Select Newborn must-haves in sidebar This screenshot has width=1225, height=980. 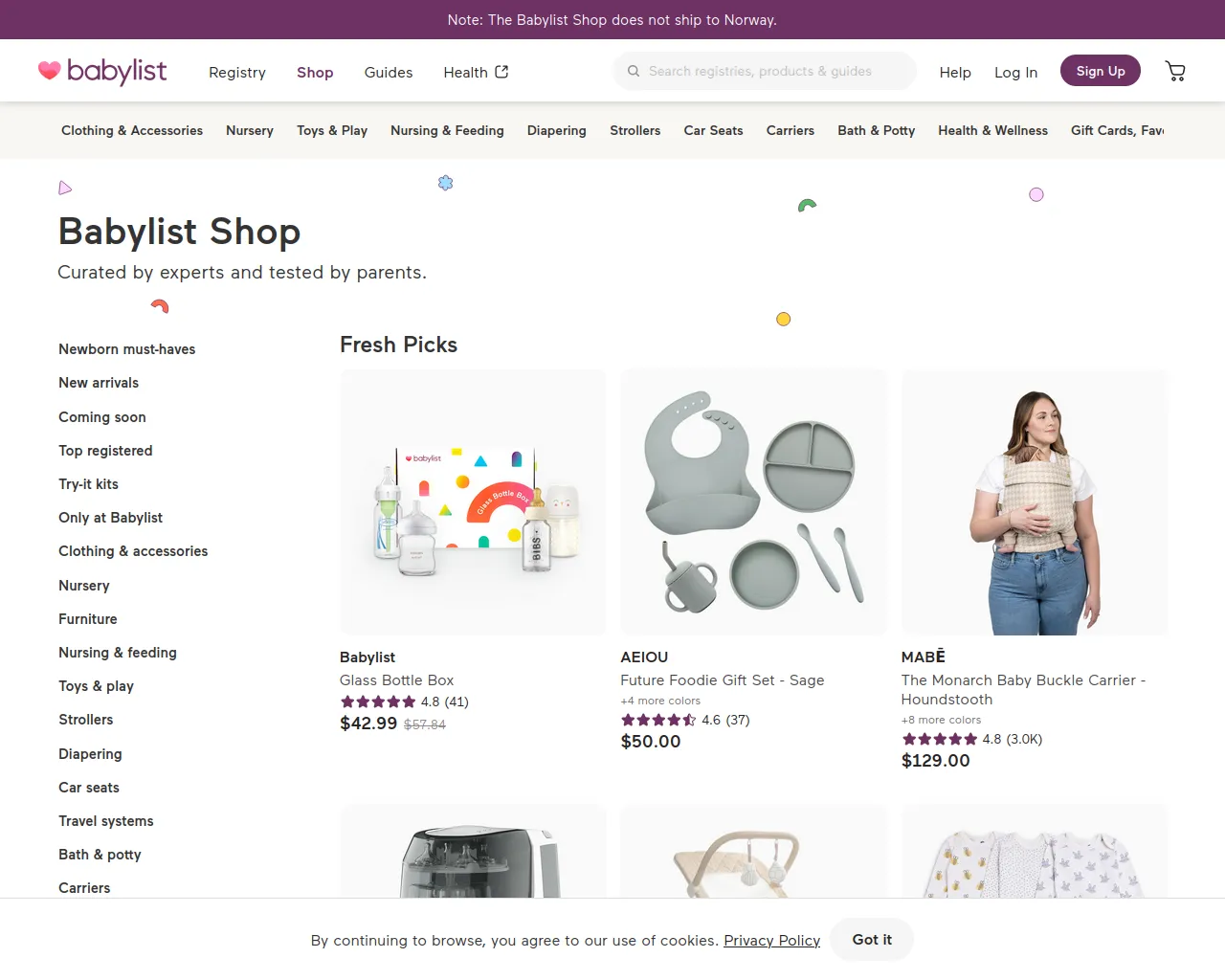pos(126,349)
